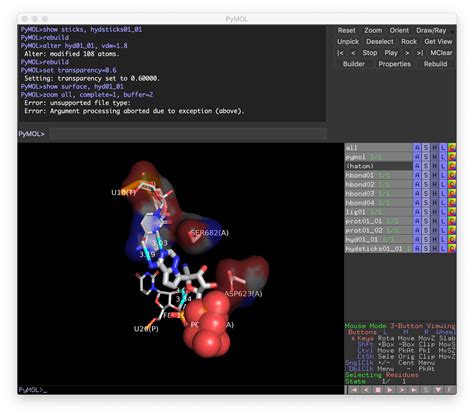
Task: Click the Zoom button
Action: (x=373, y=31)
